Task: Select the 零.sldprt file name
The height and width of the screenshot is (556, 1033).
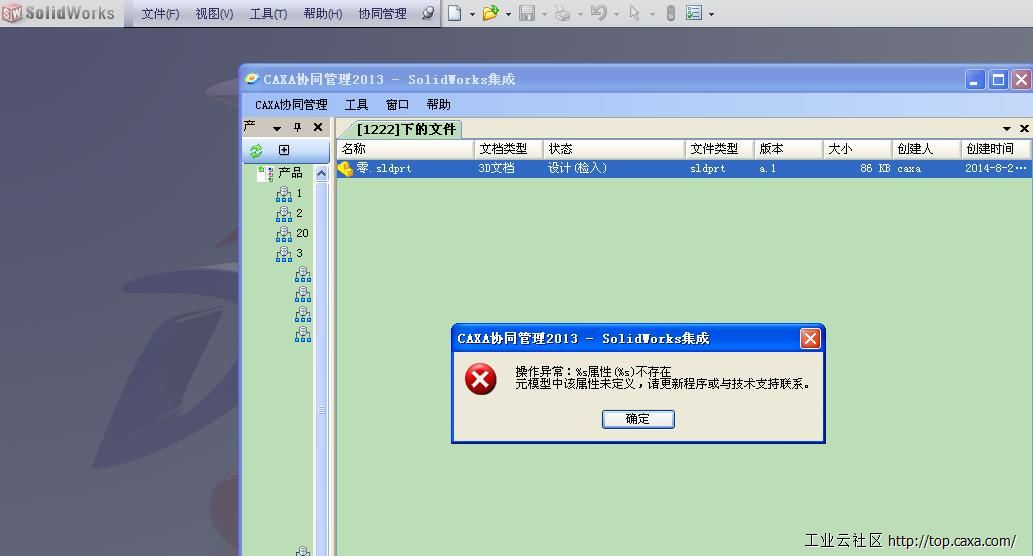Action: (x=384, y=169)
